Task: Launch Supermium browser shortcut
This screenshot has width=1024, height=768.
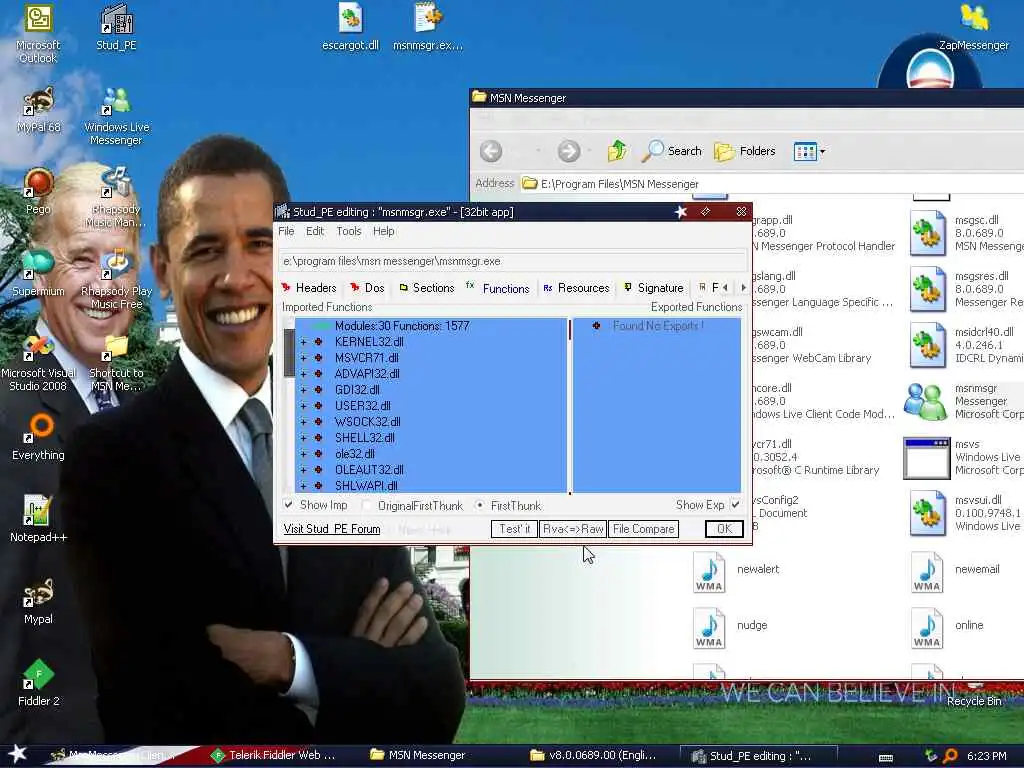Action: [x=38, y=274]
